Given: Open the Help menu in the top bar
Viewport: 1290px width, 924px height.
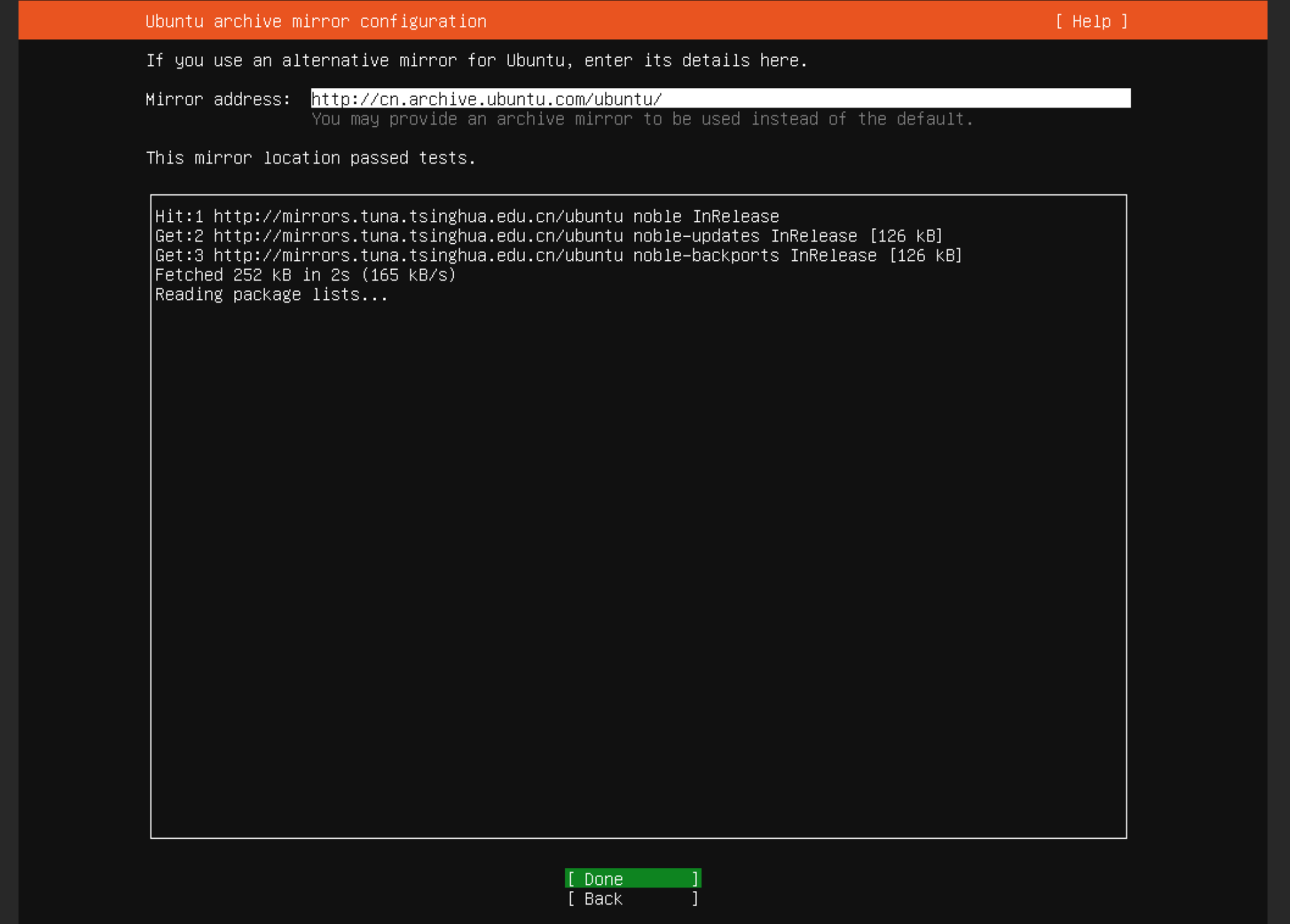Looking at the screenshot, I should (1090, 20).
